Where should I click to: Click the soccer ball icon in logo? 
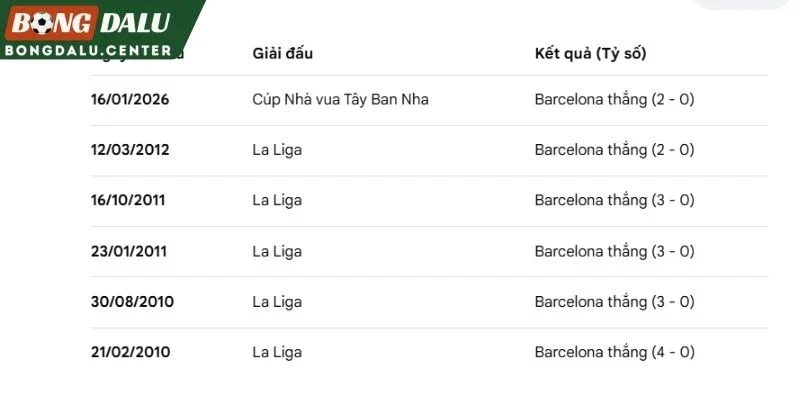[41, 23]
